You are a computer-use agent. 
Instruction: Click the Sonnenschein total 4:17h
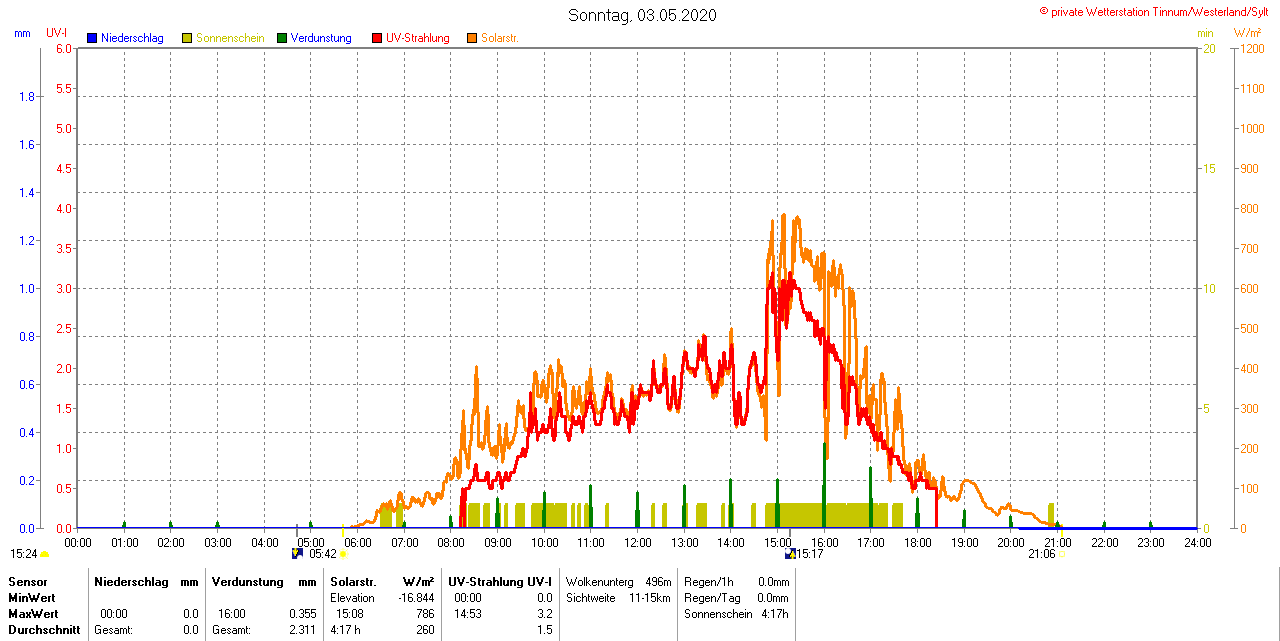point(775,613)
